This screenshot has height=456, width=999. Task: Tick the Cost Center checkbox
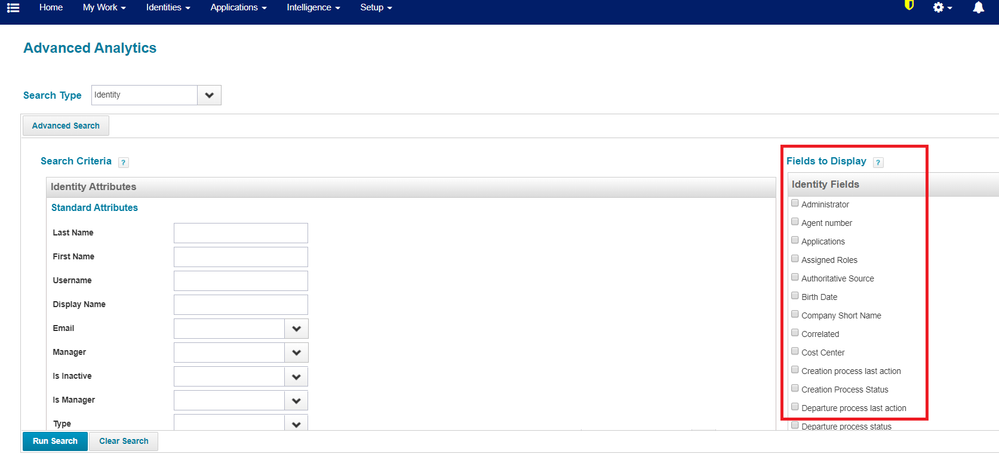pos(795,351)
